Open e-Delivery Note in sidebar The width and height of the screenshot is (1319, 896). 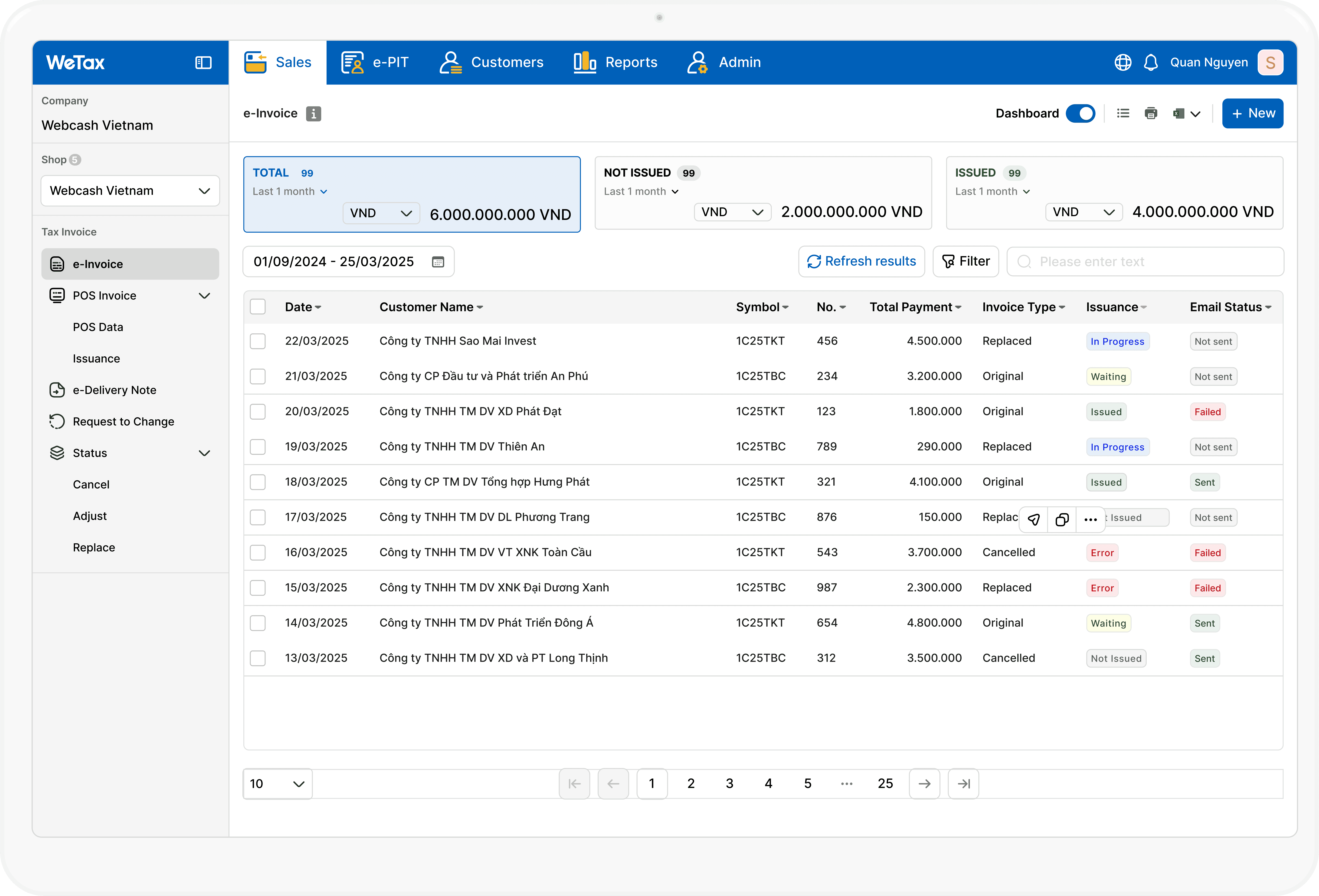pyautogui.click(x=114, y=390)
